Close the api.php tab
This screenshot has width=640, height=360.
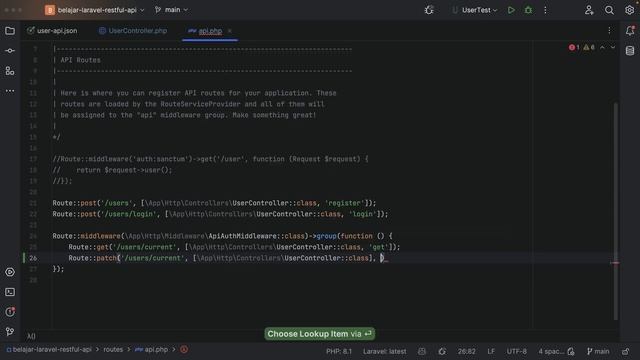(230, 31)
